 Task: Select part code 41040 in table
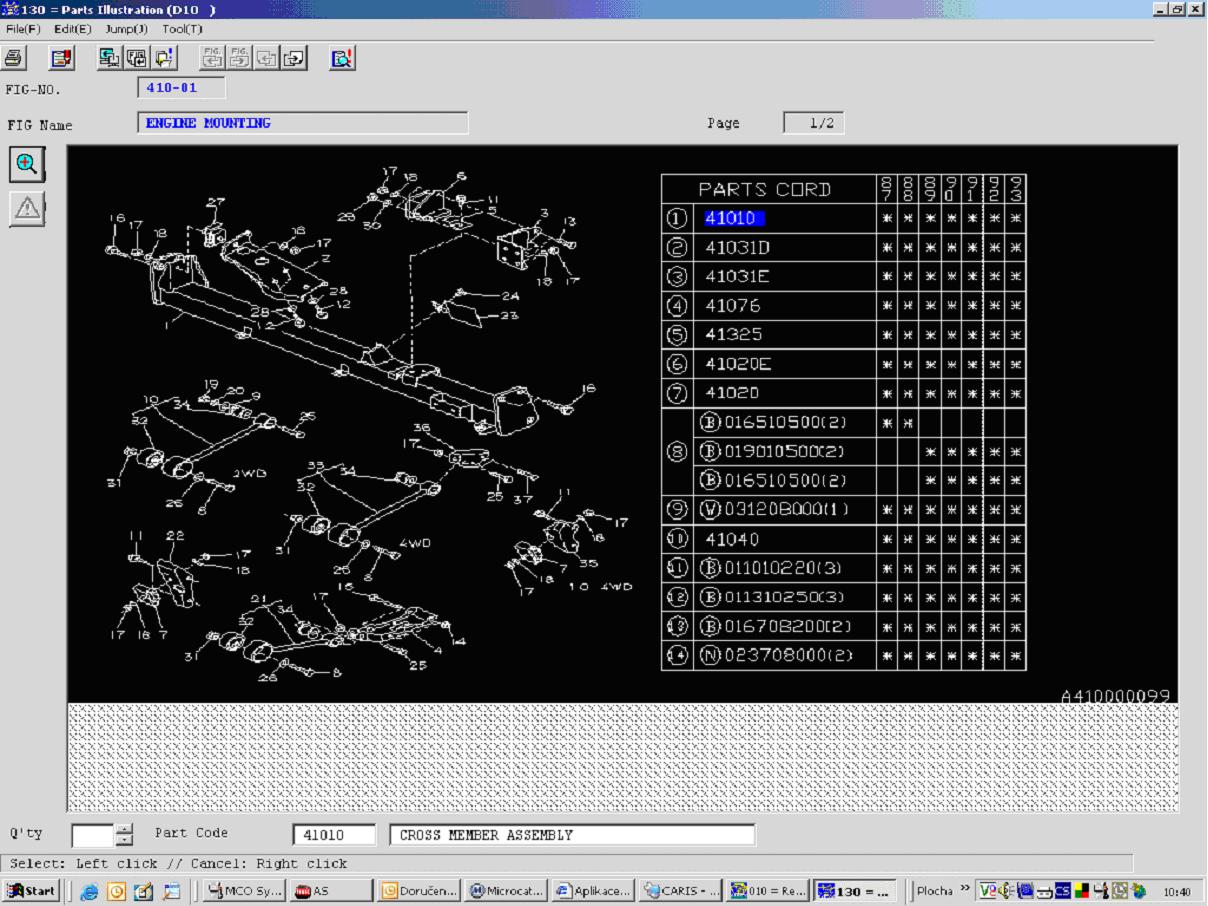pyautogui.click(x=732, y=539)
